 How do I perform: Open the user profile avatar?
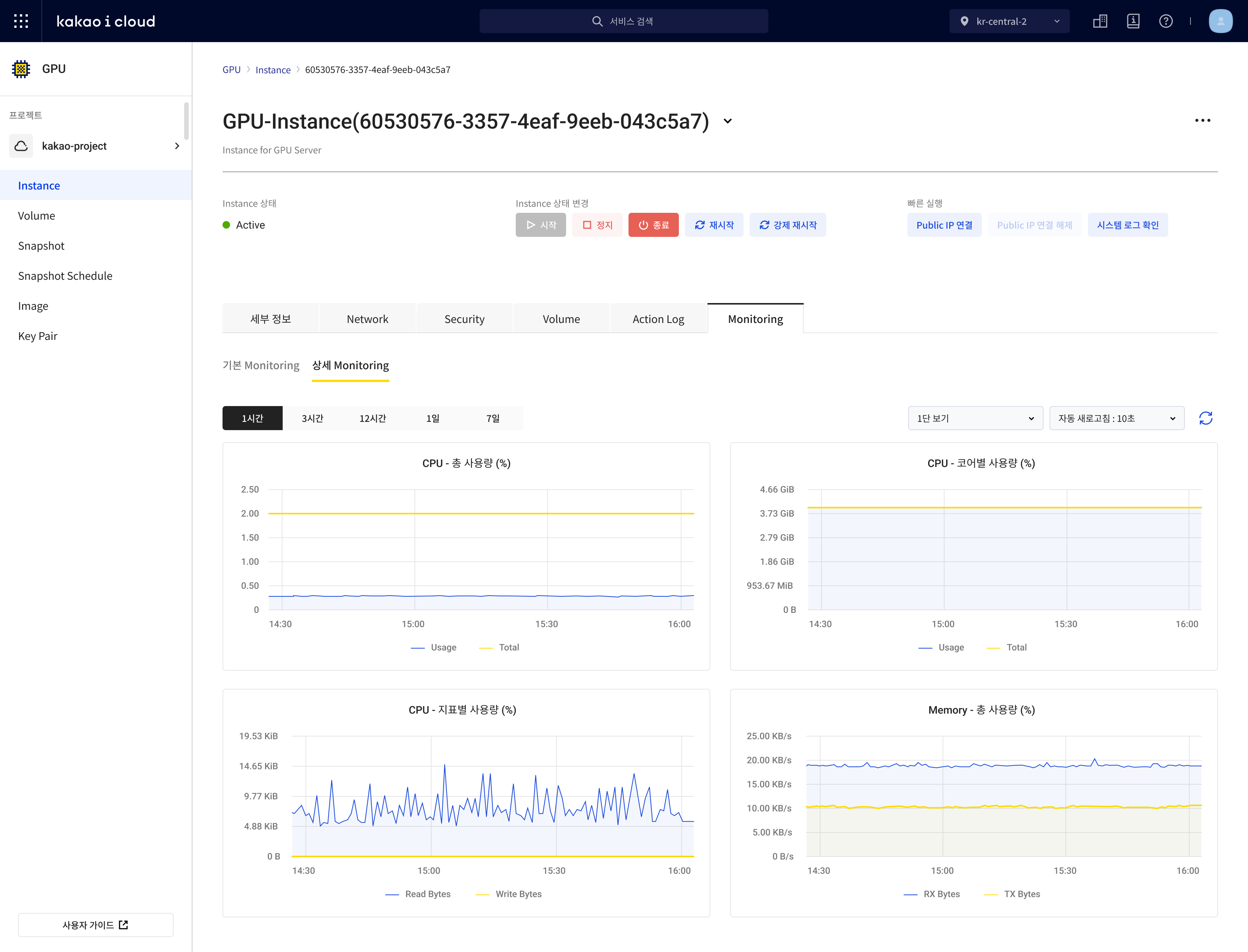(1220, 21)
